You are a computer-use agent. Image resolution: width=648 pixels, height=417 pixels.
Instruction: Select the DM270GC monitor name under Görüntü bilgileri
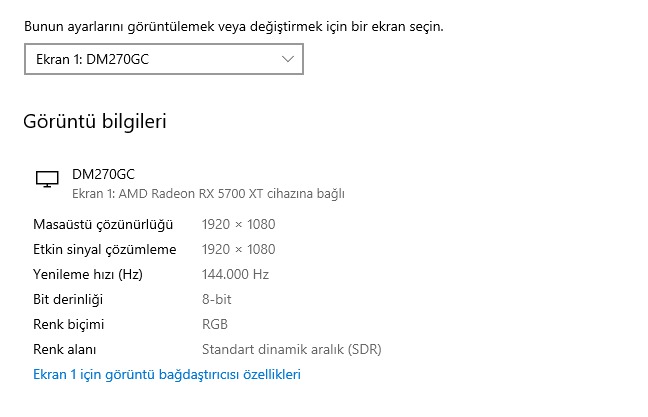tap(103, 174)
